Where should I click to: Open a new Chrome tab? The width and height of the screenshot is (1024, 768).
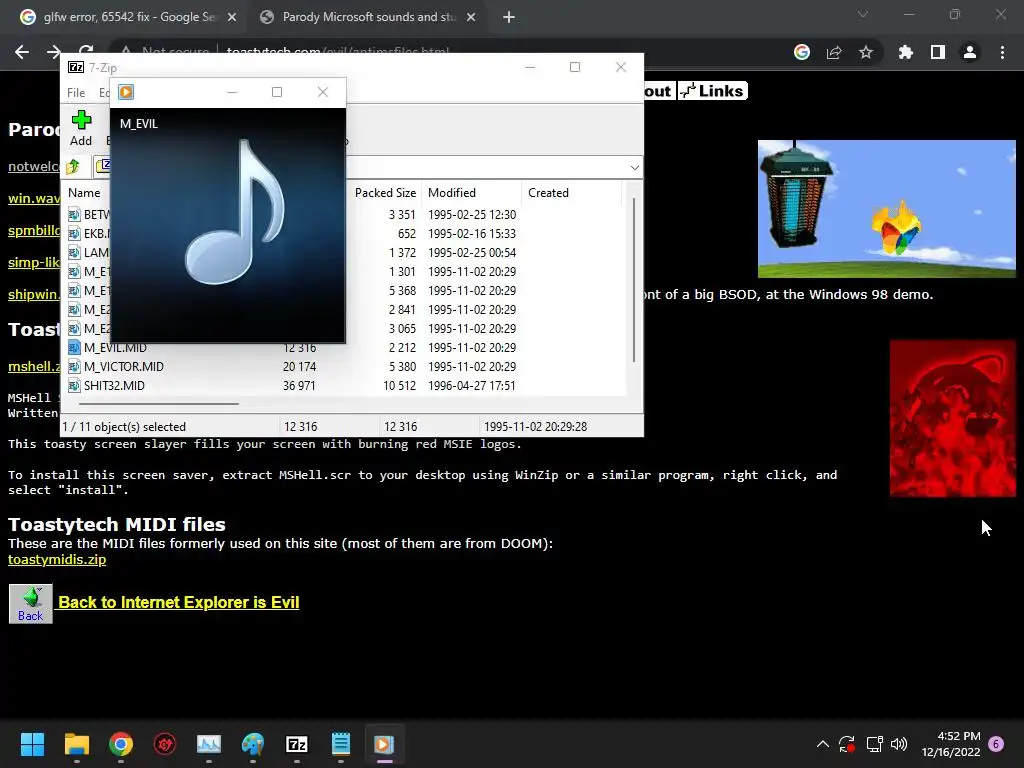509,17
